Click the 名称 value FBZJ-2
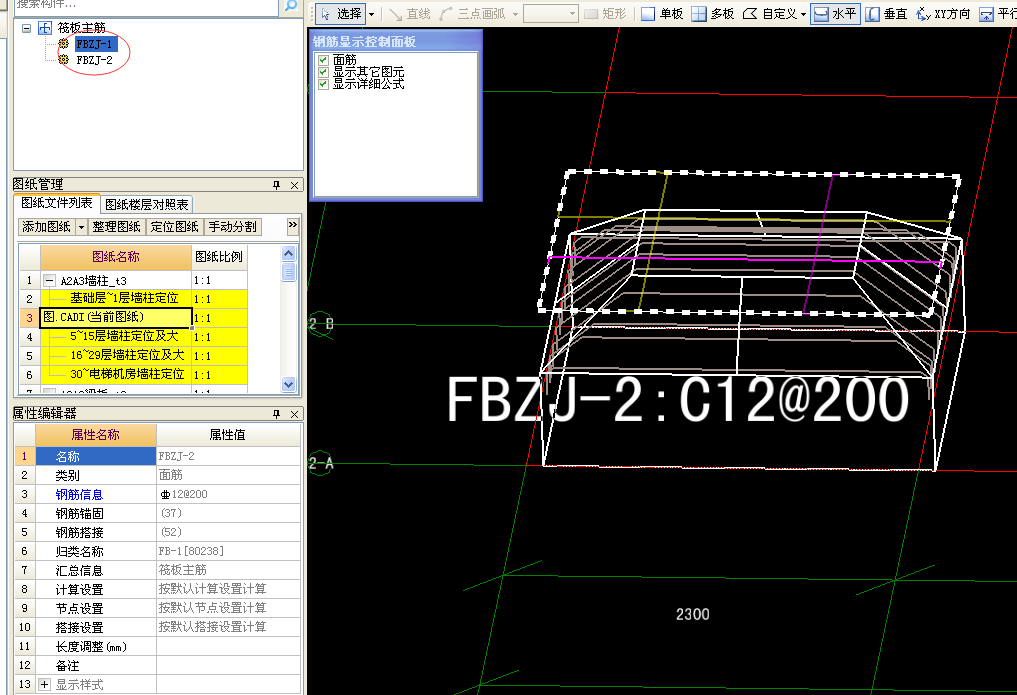The image size is (1017, 695). 228,456
